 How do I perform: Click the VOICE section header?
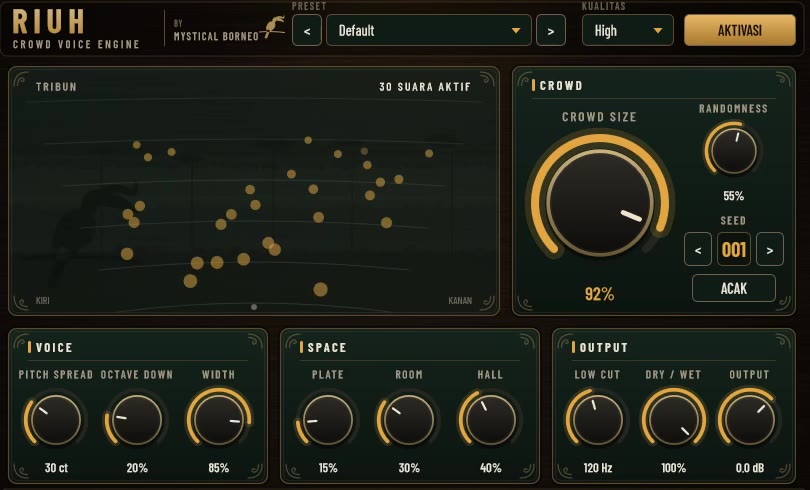click(54, 347)
